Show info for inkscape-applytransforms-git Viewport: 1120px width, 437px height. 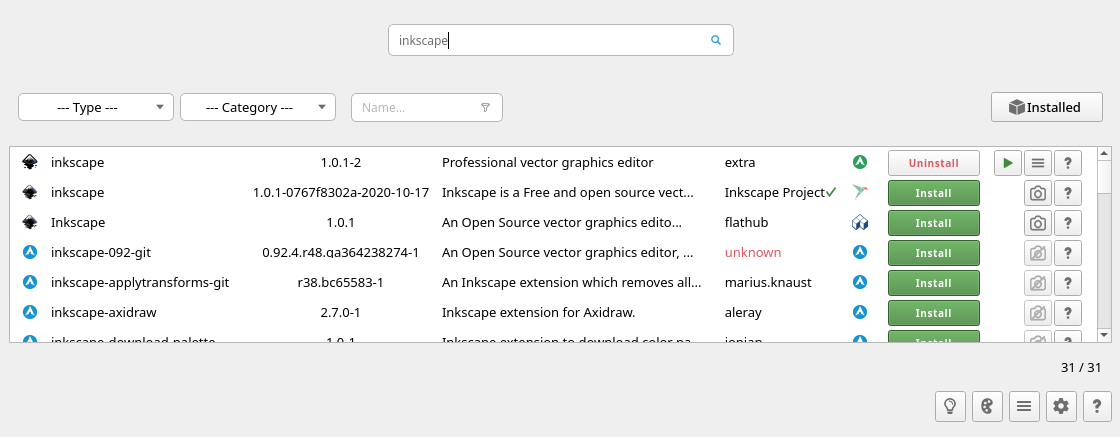(1067, 283)
